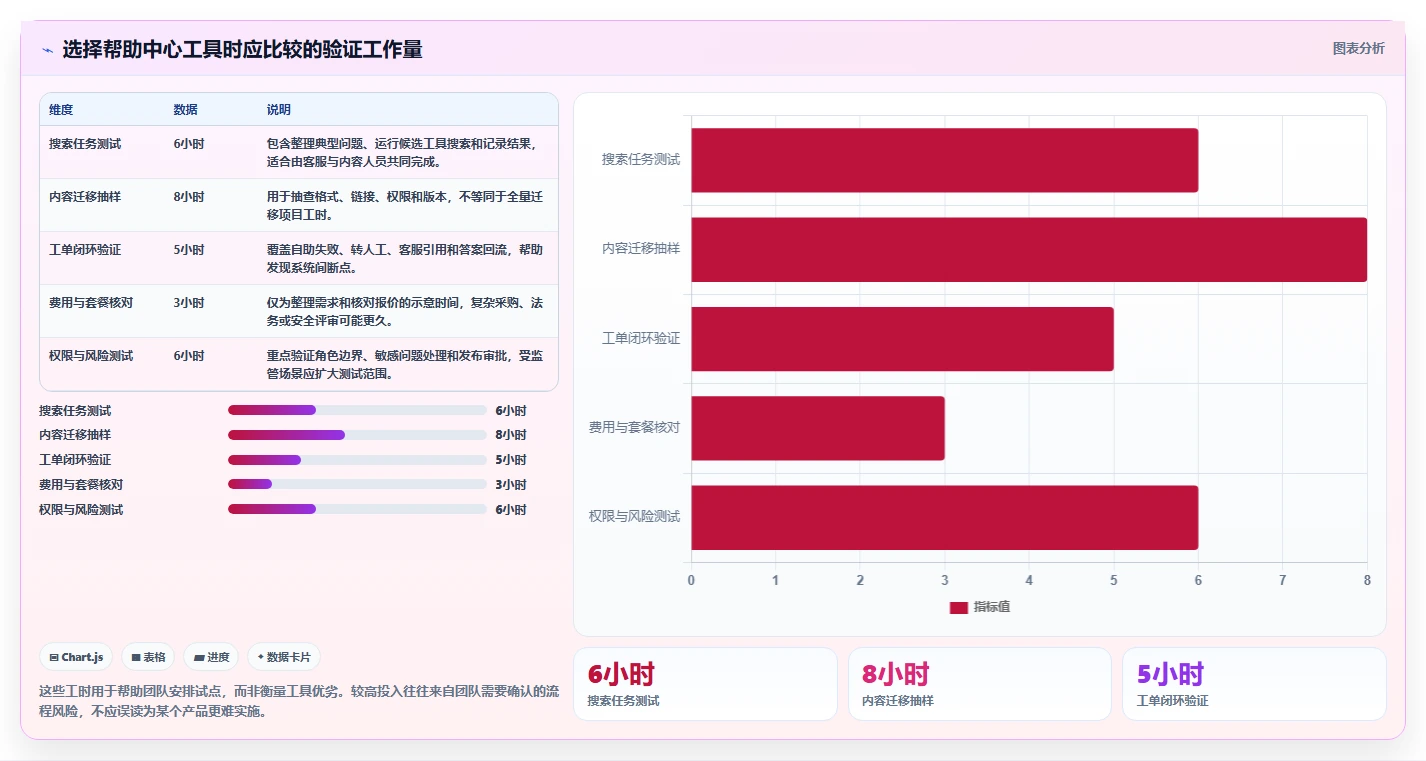1426x761 pixels.
Task: Click the 搜索任务测试 bar in the chart
Action: [x=944, y=160]
